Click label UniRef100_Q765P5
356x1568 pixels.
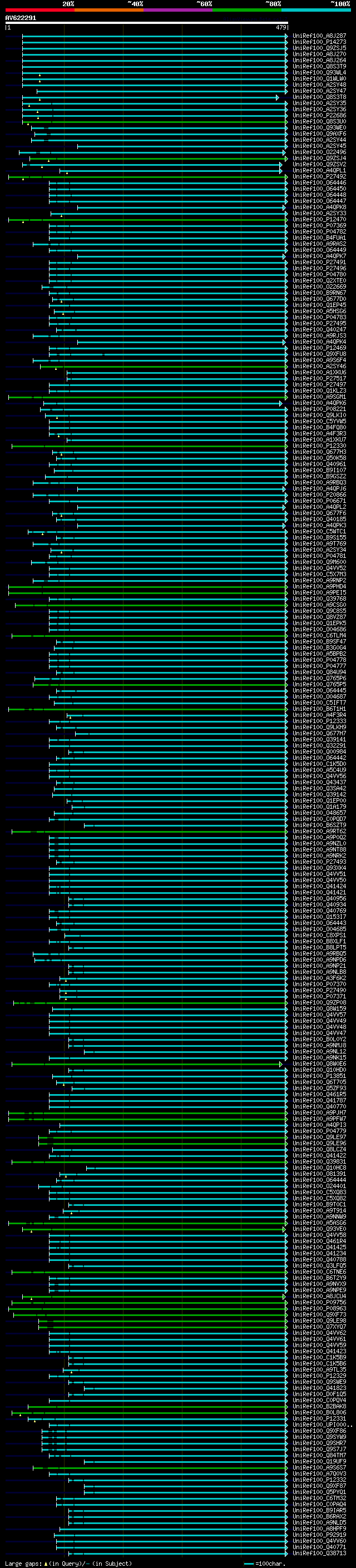tap(319, 684)
